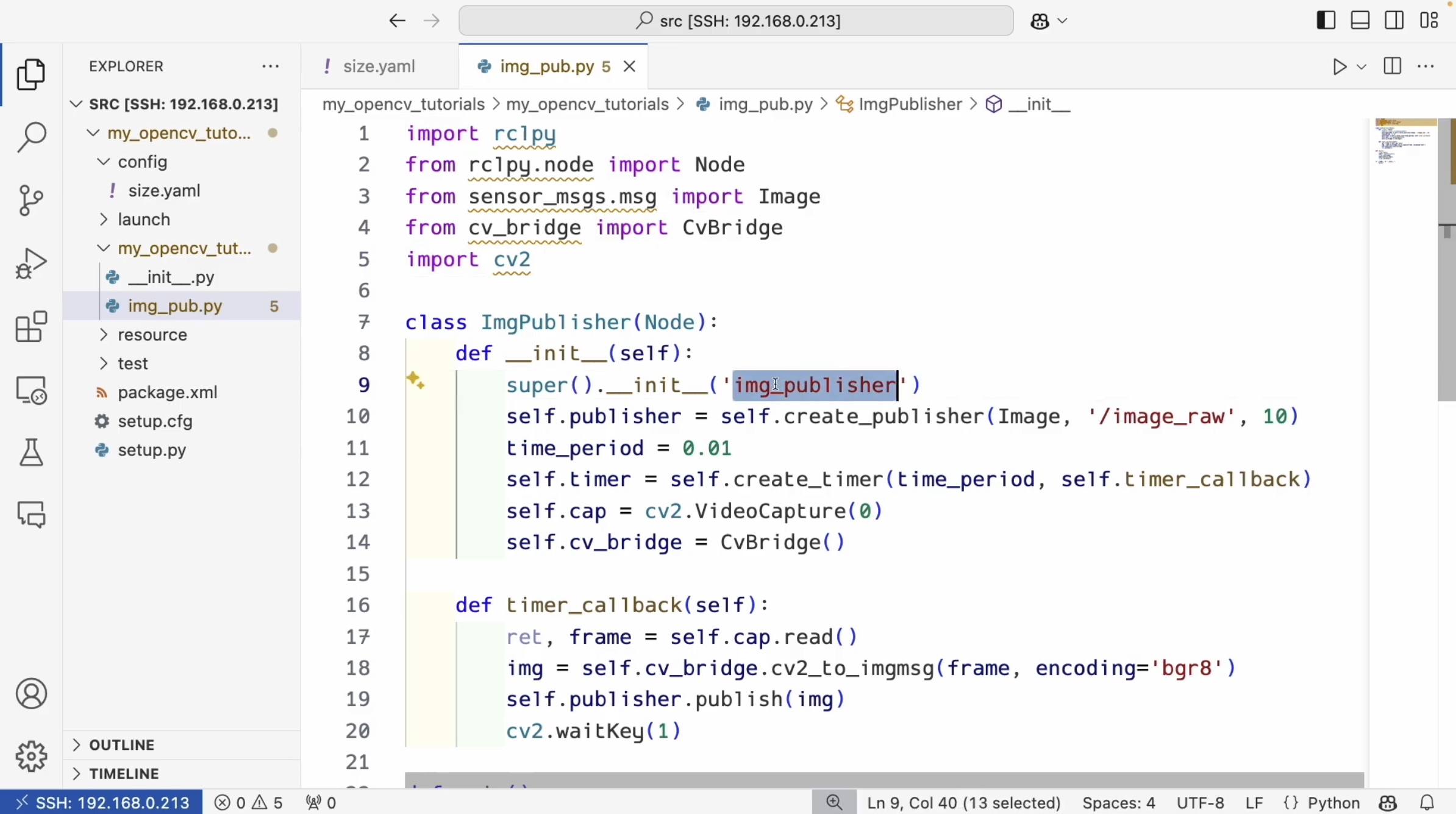
Task: Click the Run Python File play button
Action: [1339, 66]
